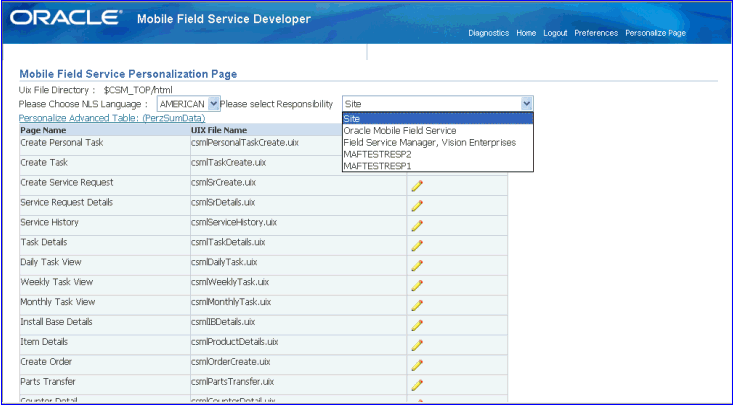Click the Page Name column header

pos(43,130)
